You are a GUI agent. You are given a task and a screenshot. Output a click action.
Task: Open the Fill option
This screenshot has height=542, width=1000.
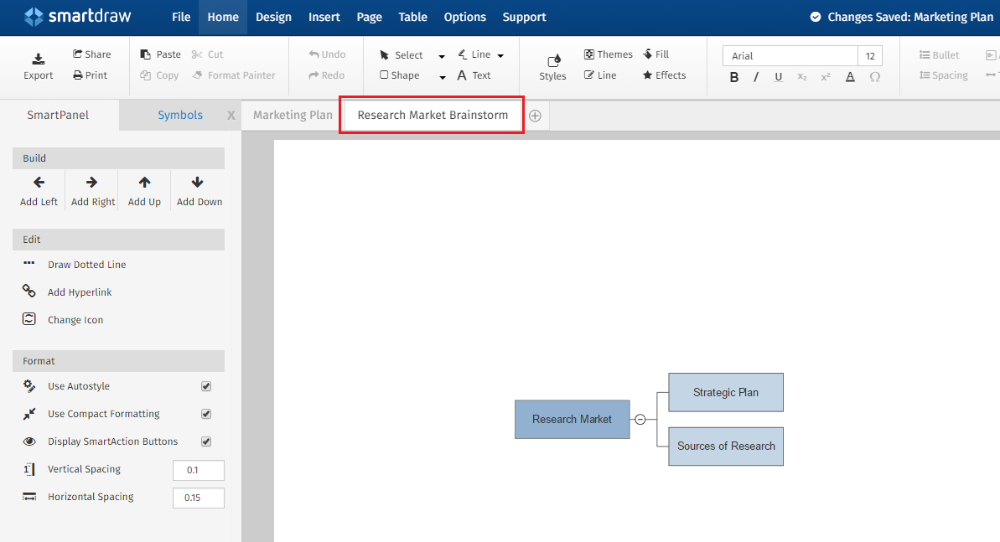coord(656,54)
